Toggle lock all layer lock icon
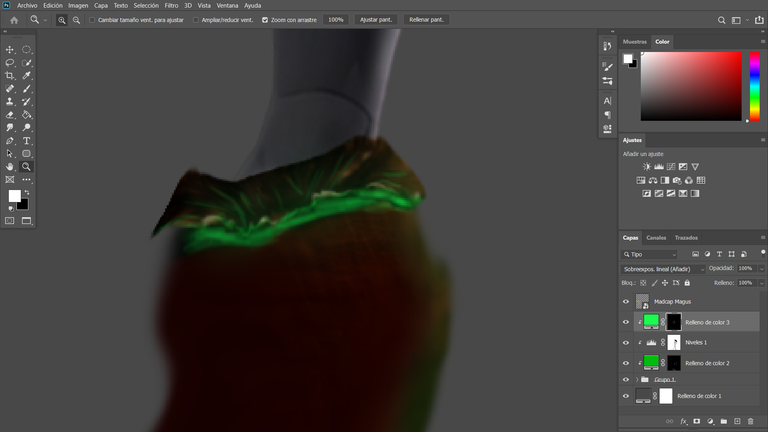This screenshot has width=768, height=432. pos(687,283)
